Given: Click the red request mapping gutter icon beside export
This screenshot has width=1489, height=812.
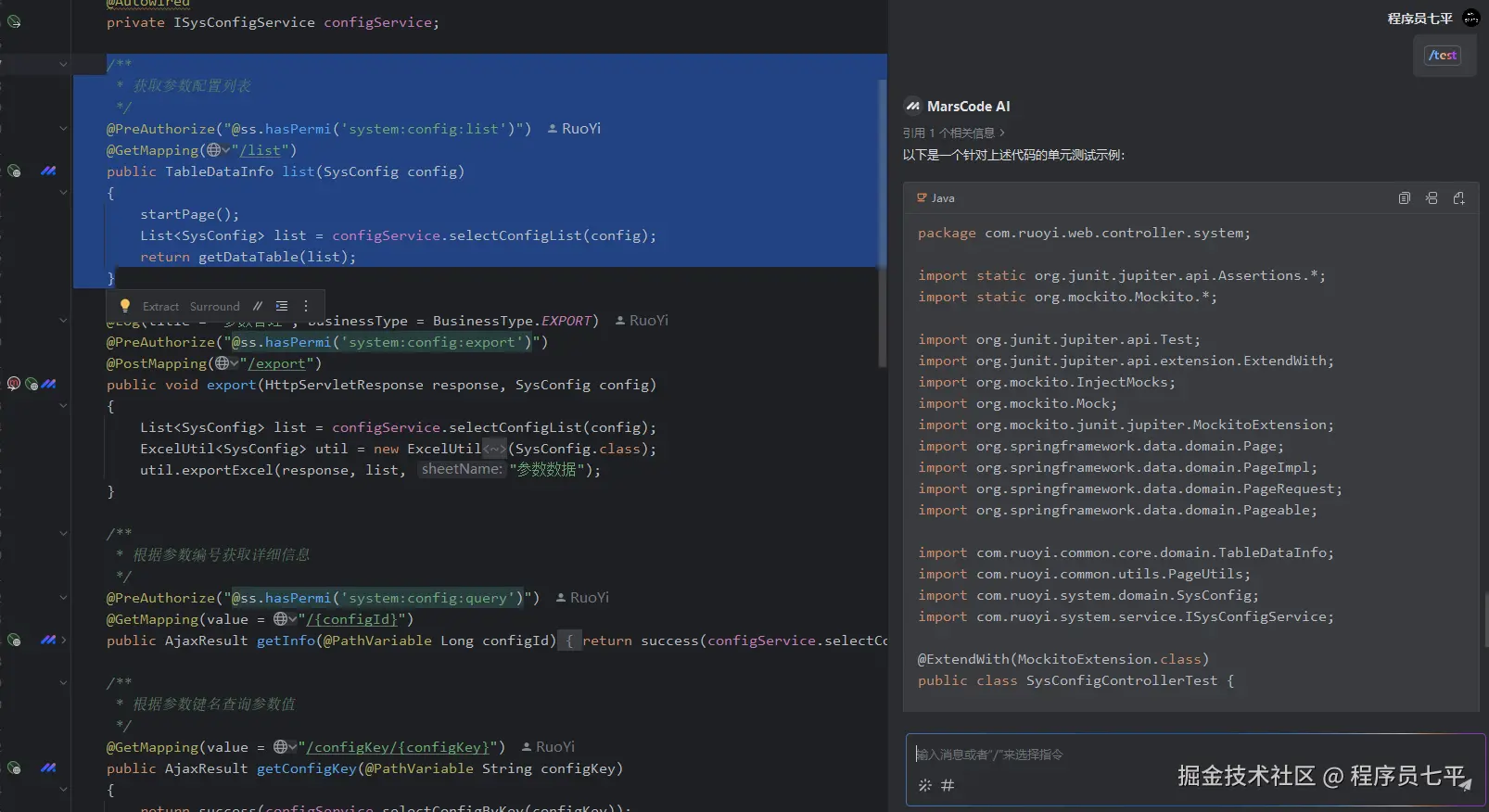Looking at the screenshot, I should [x=14, y=384].
